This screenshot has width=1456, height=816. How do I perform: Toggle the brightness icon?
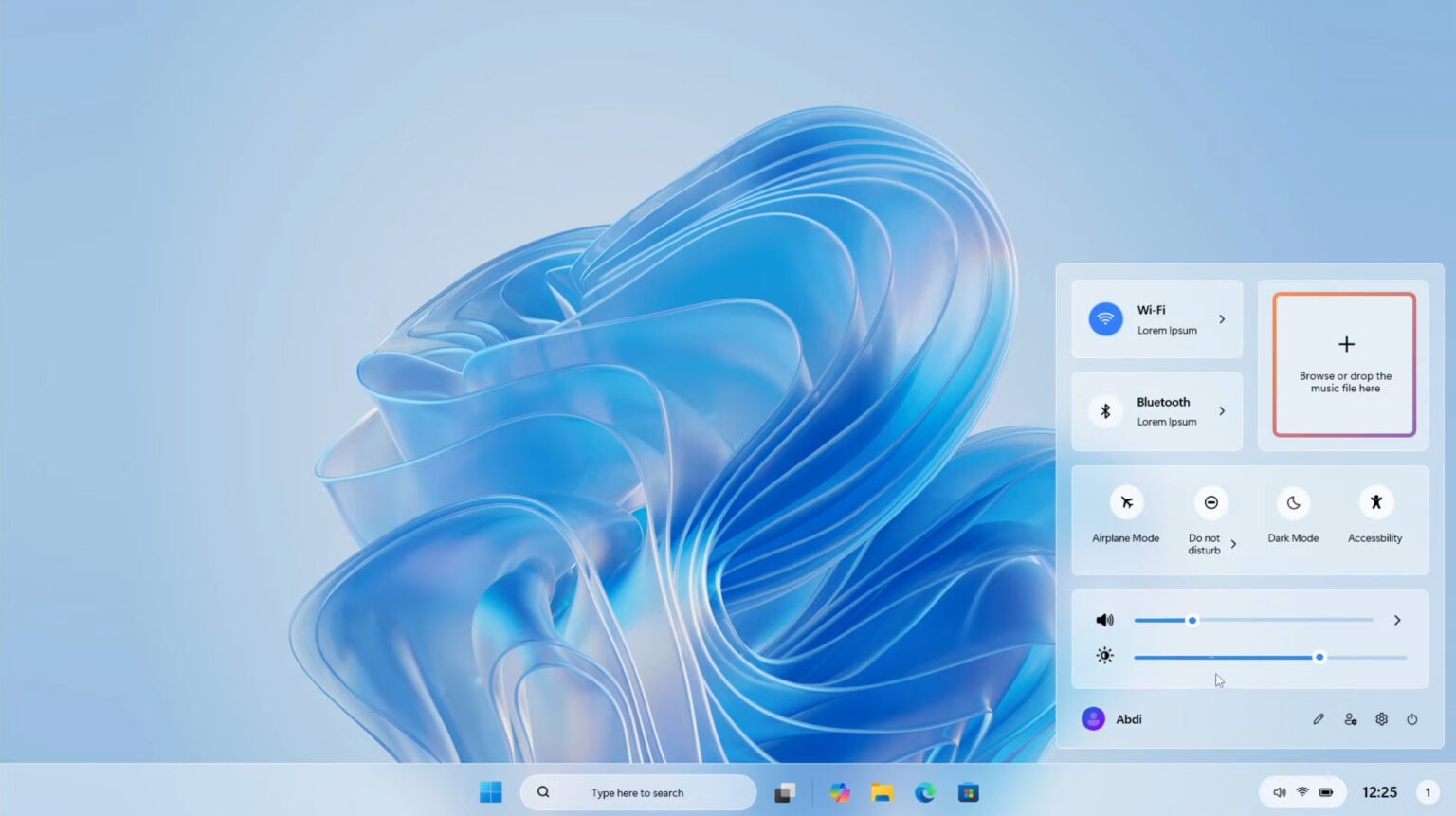[1104, 655]
